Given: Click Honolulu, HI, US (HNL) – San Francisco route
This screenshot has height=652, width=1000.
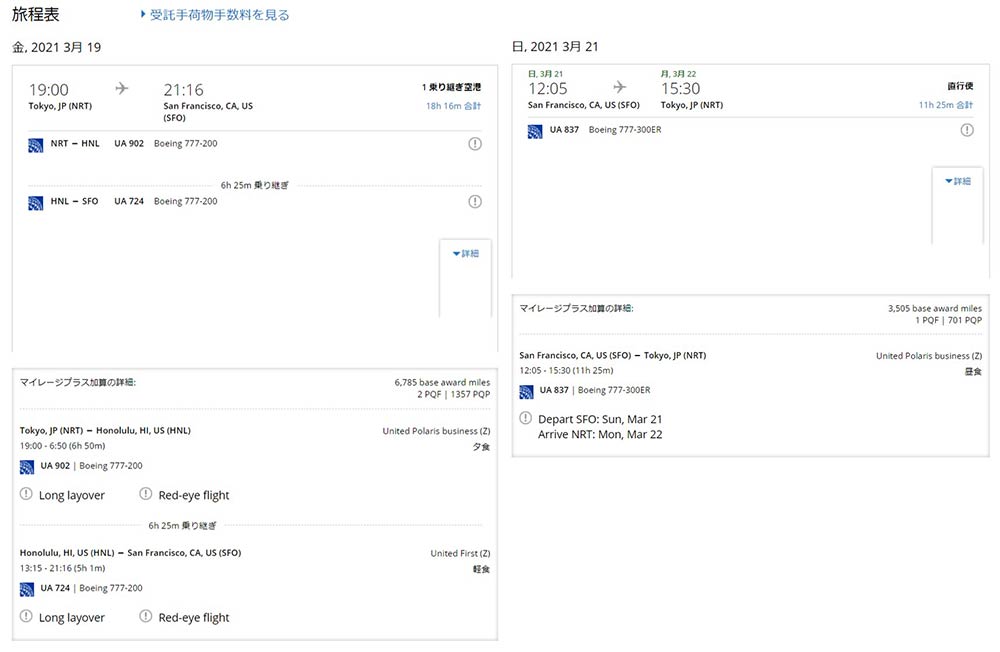Looking at the screenshot, I should coord(130,553).
